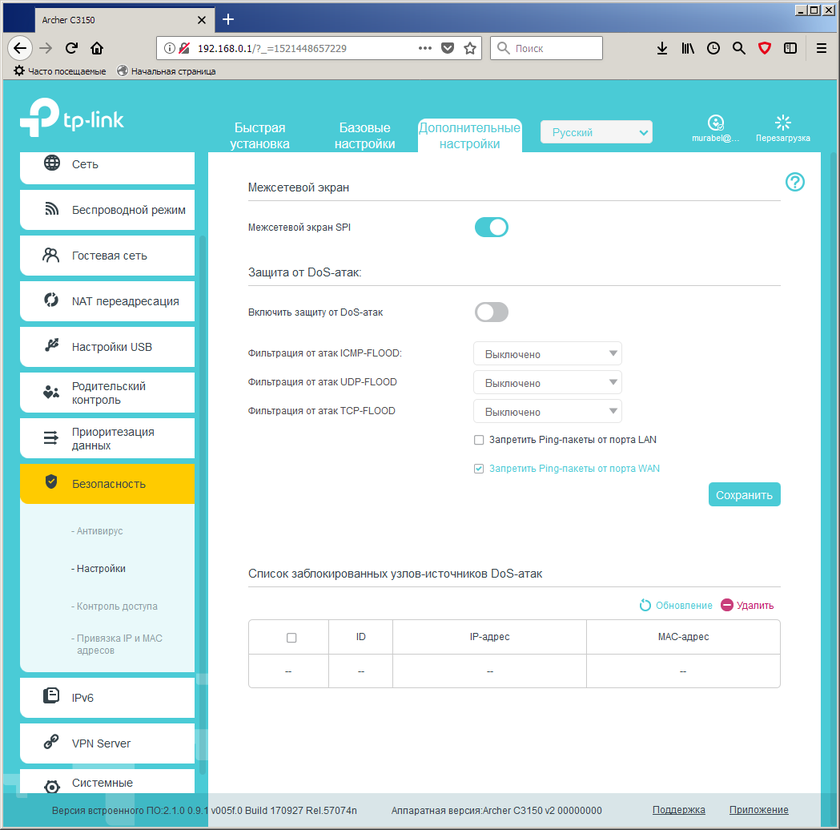Open the UDP-FLOOD filtering dropdown
This screenshot has width=840, height=830.
click(547, 383)
